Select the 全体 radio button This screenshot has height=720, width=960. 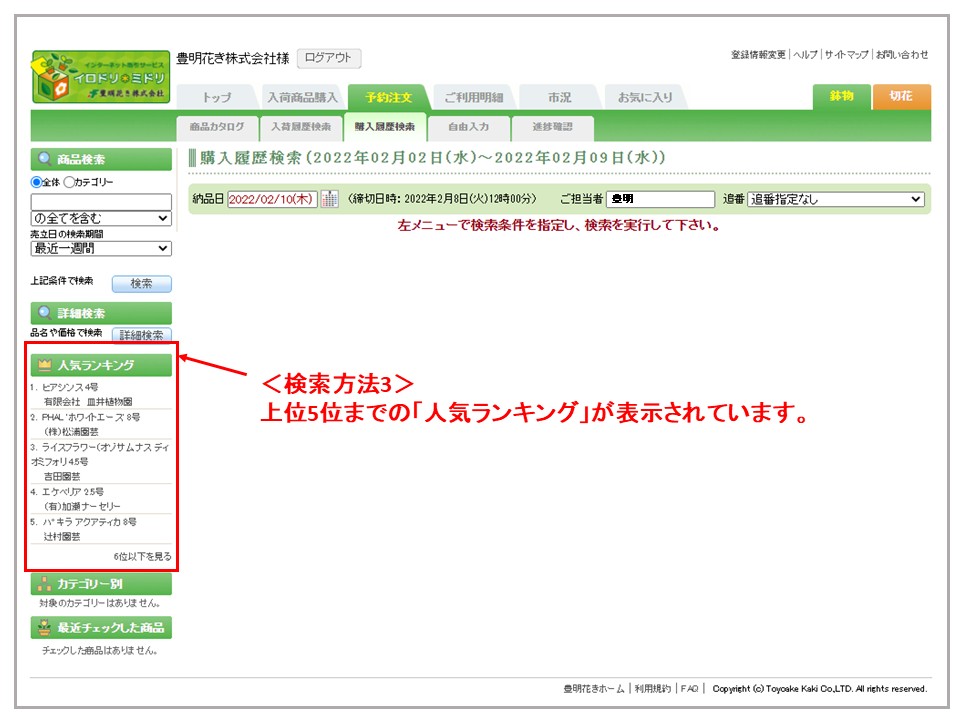coord(37,182)
